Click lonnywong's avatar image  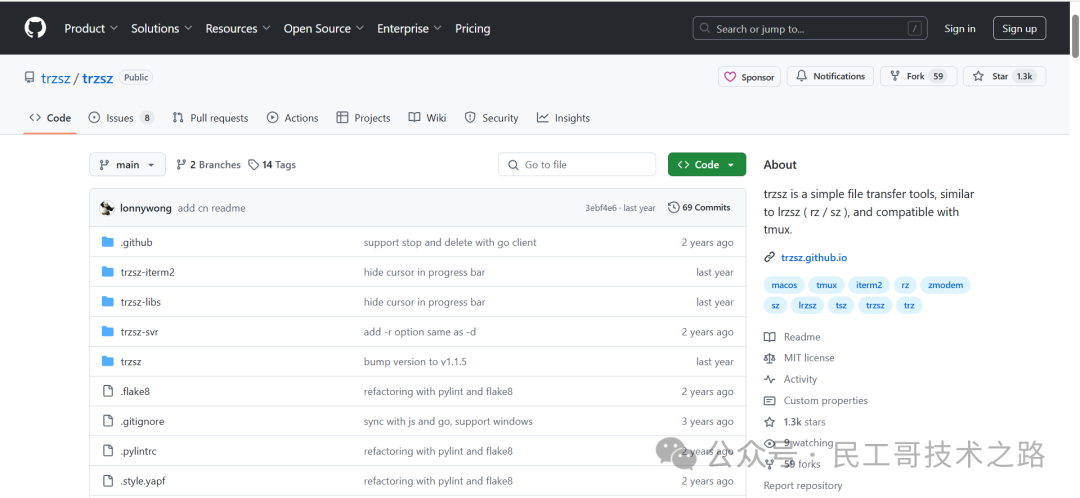pyautogui.click(x=107, y=208)
